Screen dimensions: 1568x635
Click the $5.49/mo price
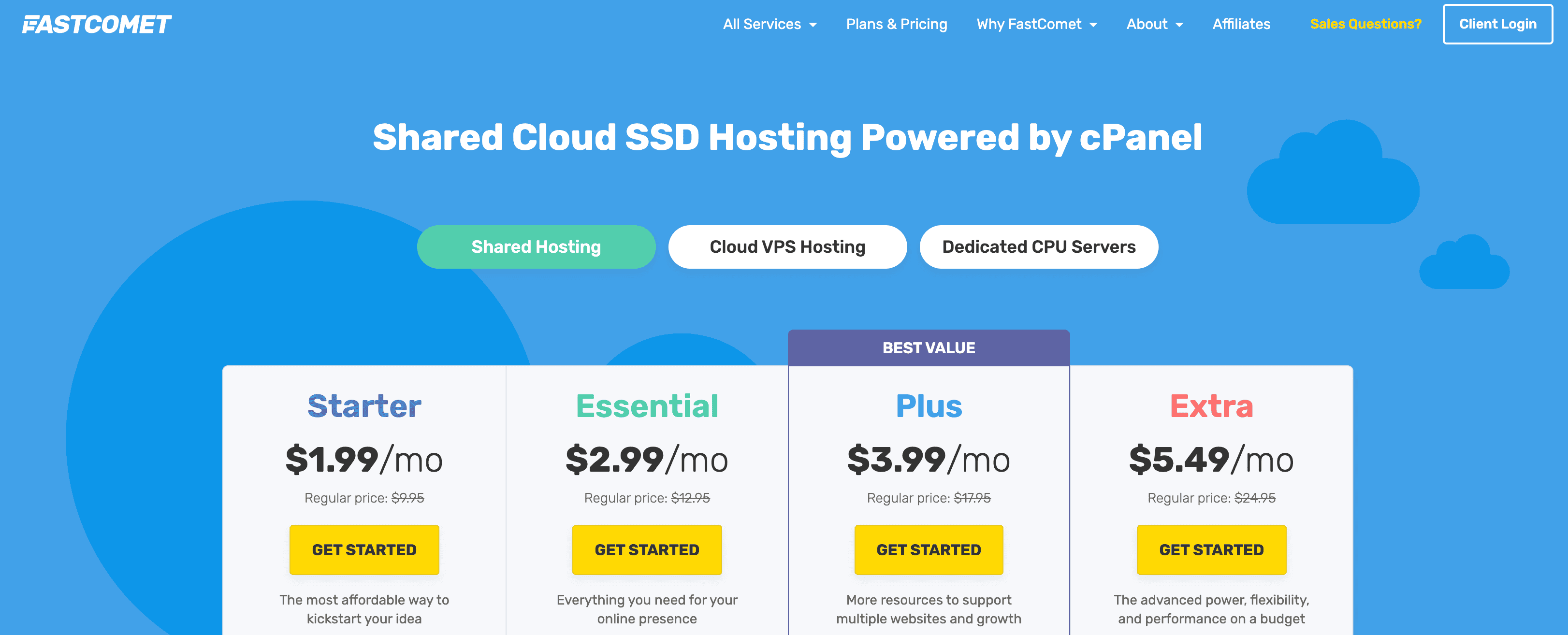(1211, 460)
